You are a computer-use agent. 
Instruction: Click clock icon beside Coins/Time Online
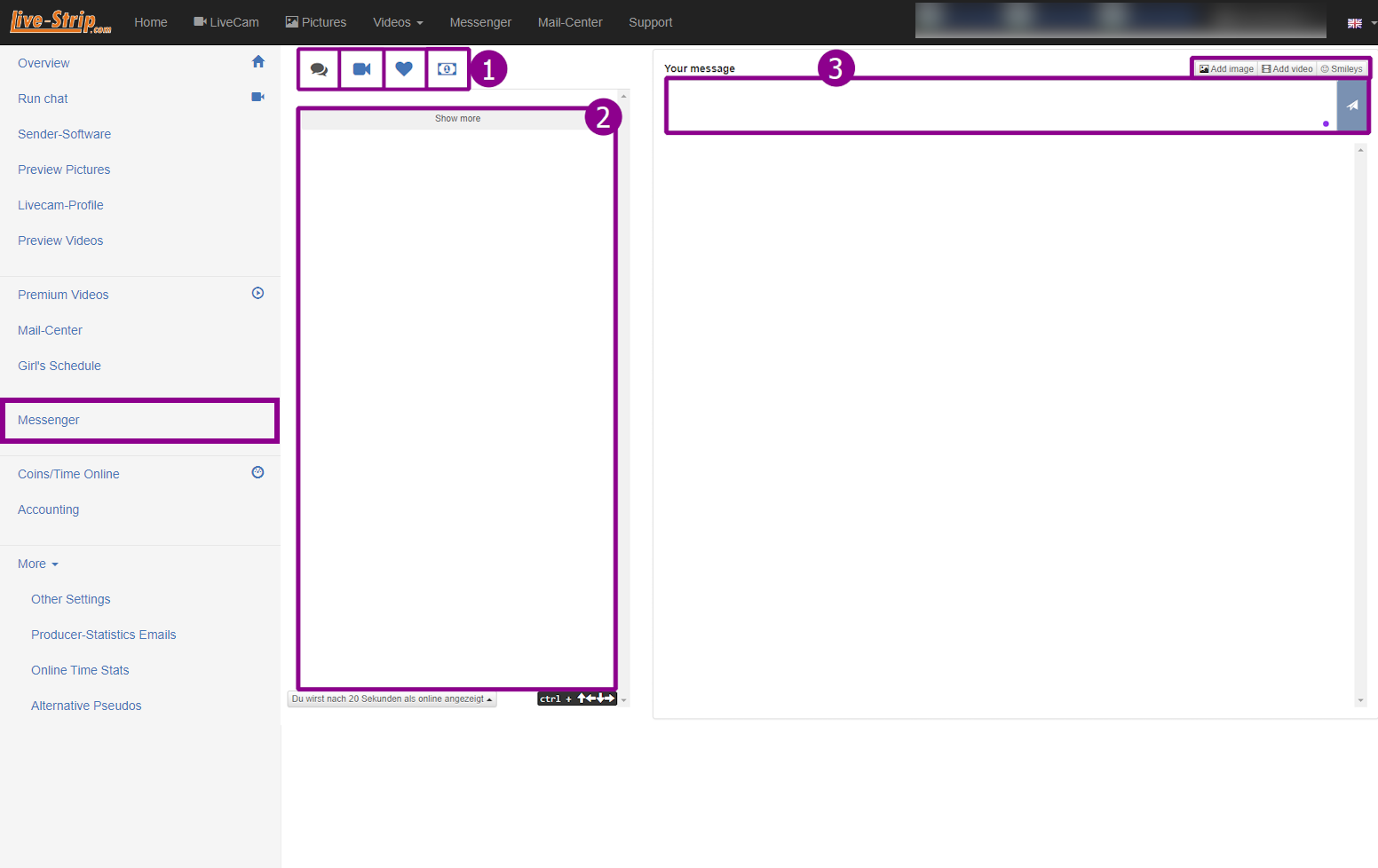click(x=257, y=473)
